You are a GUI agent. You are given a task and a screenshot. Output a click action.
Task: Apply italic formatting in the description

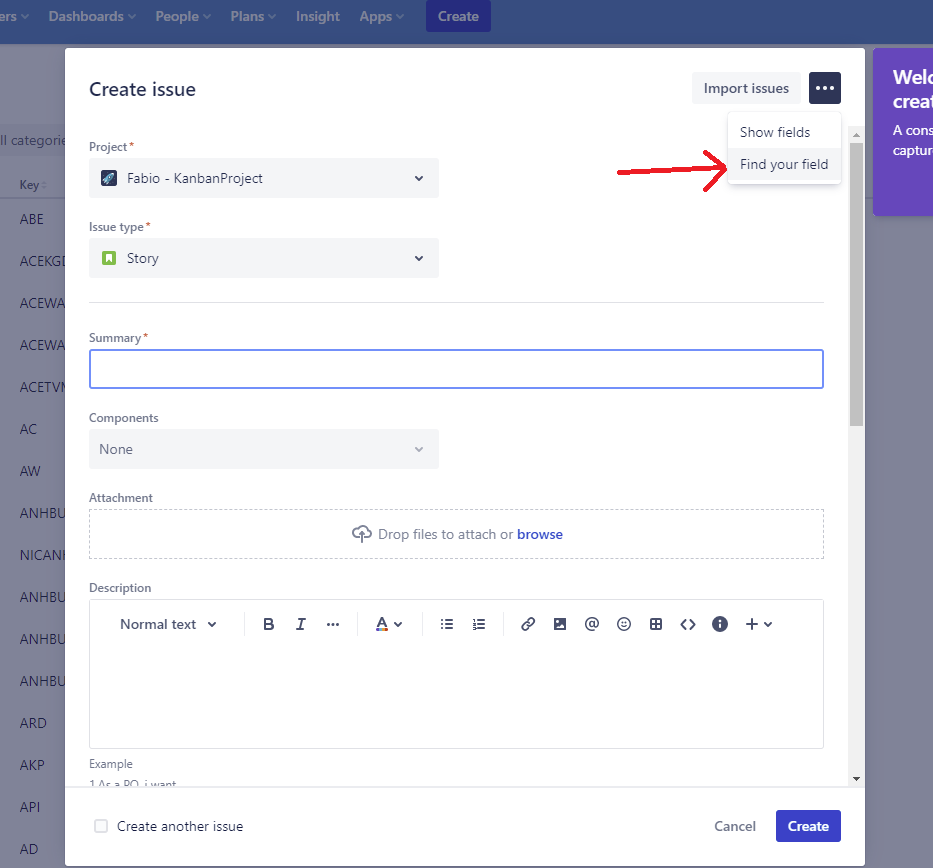(x=300, y=623)
